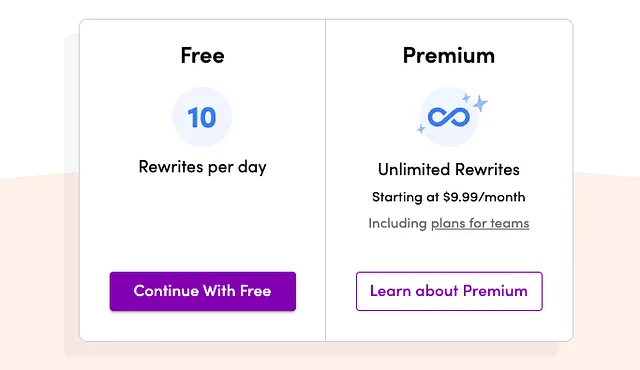The image size is (640, 370).
Task: Click the vertical divider between plans
Action: (325, 180)
